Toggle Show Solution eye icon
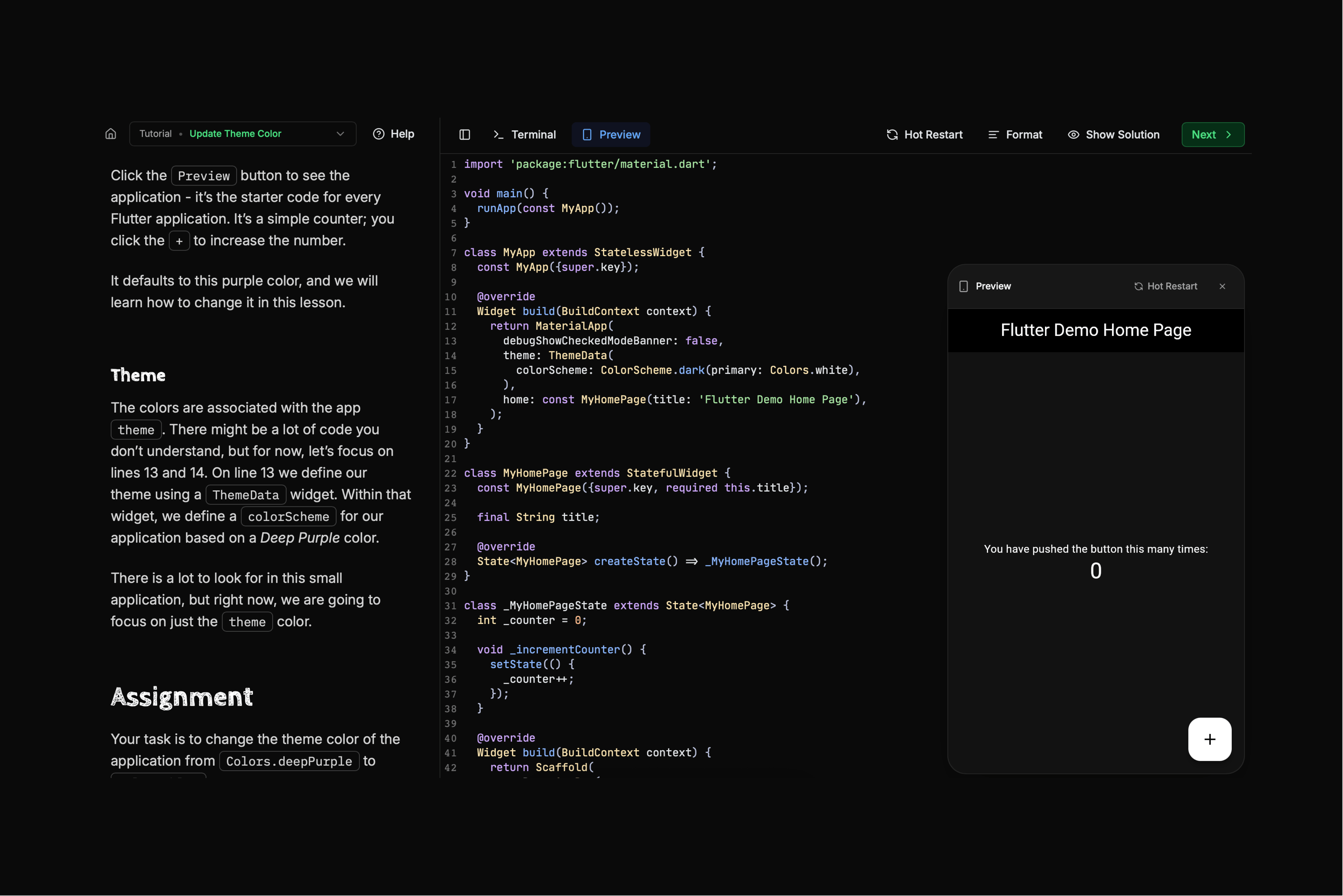The width and height of the screenshot is (1343, 896). coord(1073,135)
